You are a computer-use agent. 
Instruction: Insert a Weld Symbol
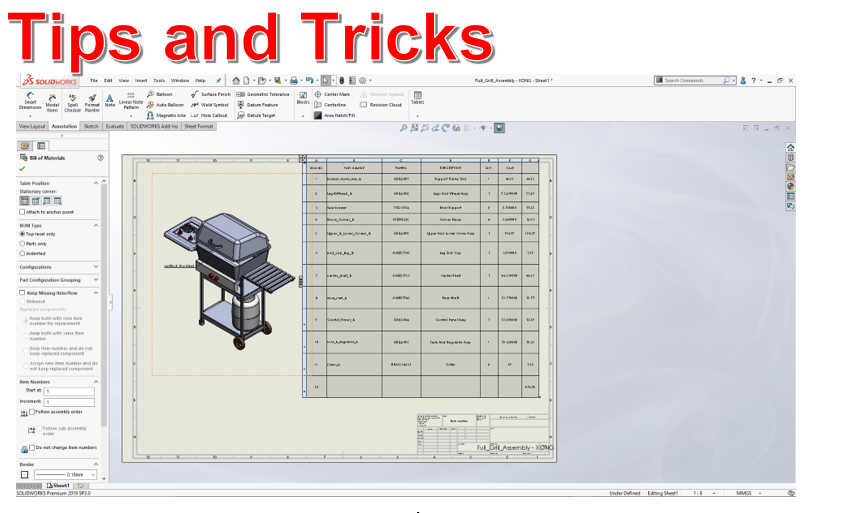[210, 105]
